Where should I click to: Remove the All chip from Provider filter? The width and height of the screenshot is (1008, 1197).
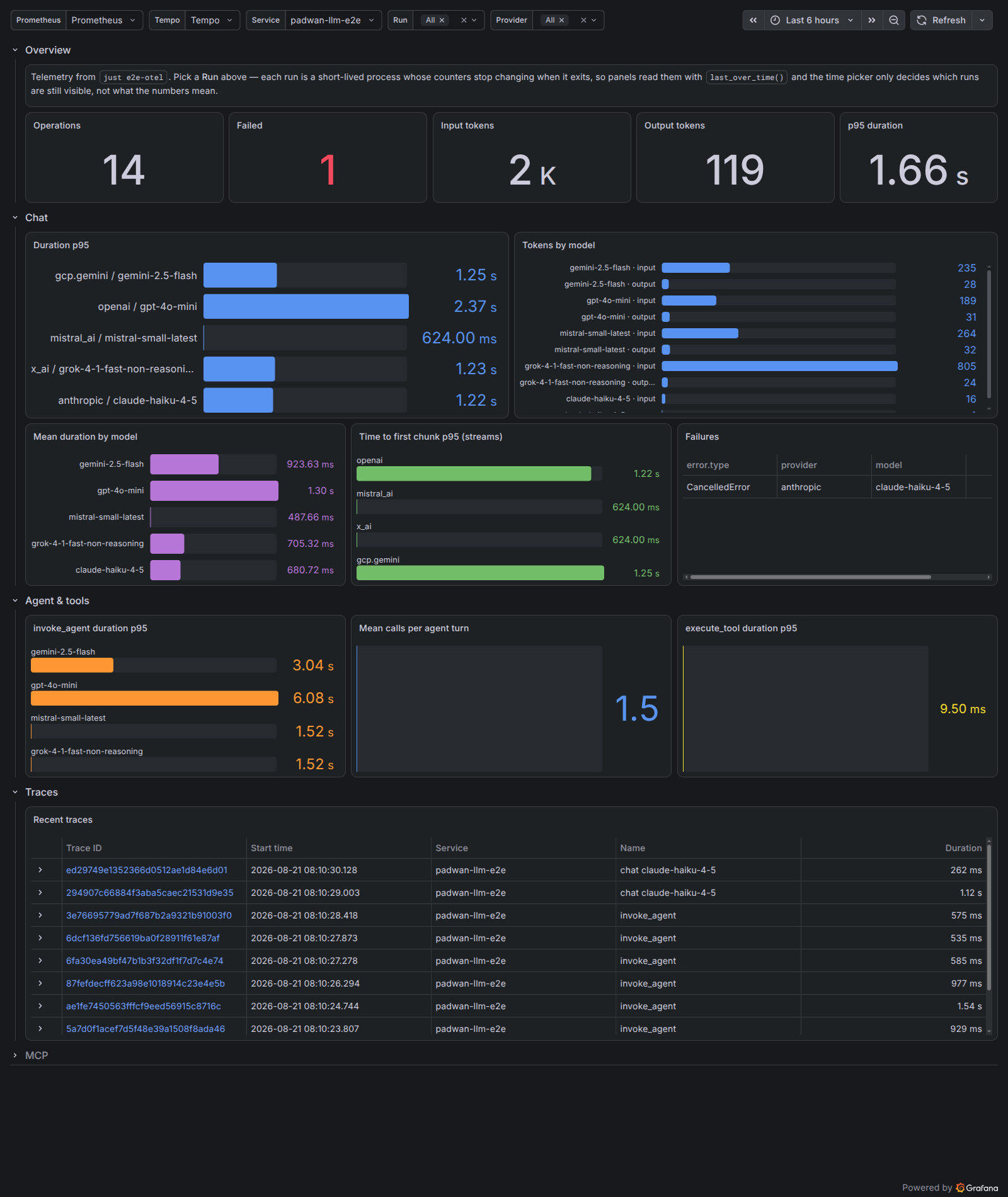562,20
